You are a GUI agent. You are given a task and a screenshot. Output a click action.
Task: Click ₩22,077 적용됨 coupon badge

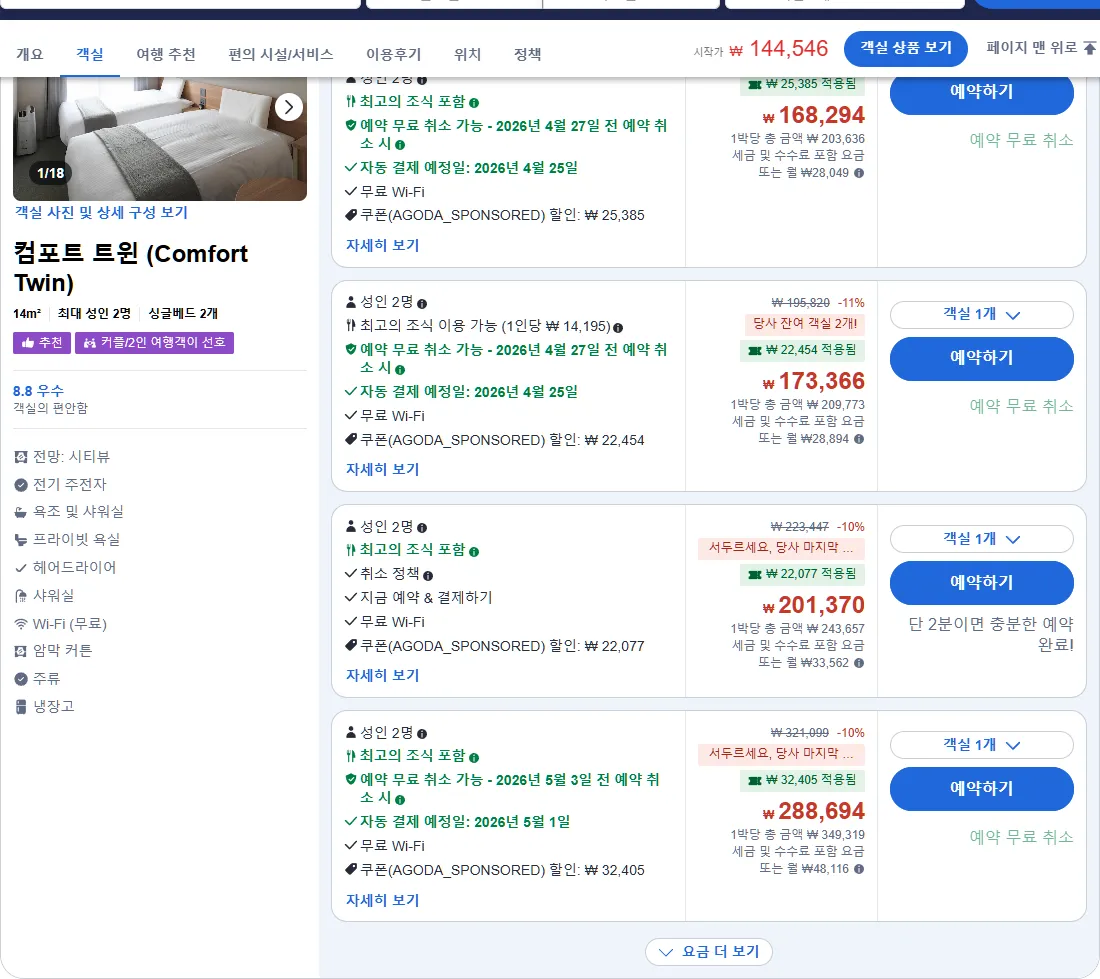point(803,574)
